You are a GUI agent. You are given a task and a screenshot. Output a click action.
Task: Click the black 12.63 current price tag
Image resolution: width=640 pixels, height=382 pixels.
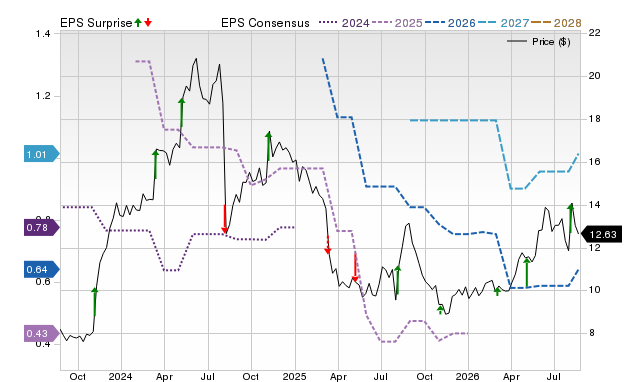[x=601, y=234]
